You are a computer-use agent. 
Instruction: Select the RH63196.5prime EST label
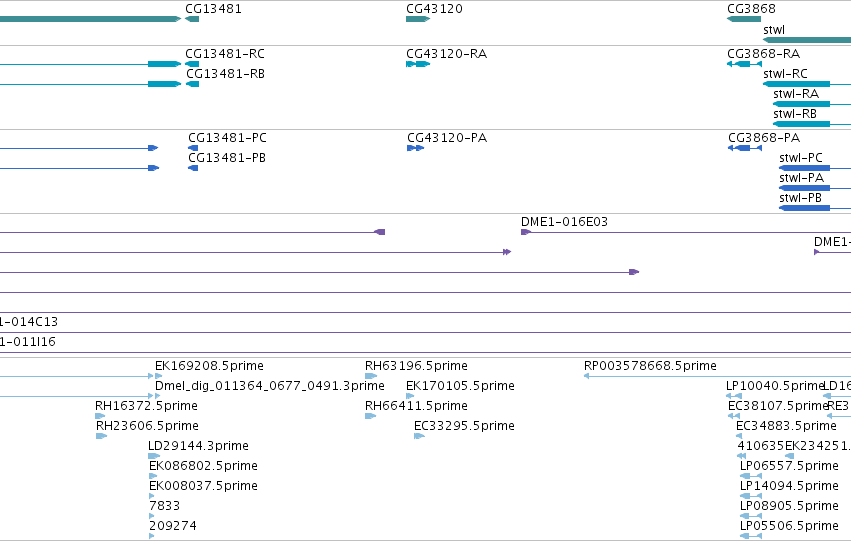[x=416, y=366]
